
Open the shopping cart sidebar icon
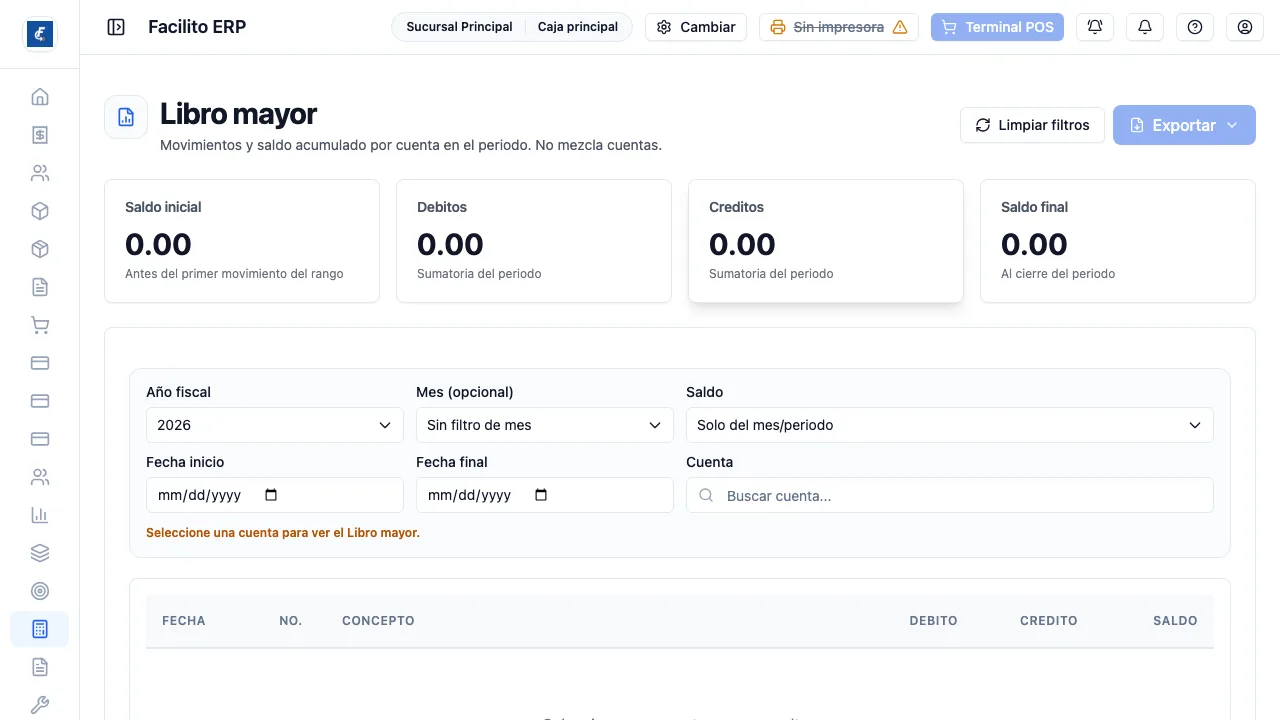[40, 325]
